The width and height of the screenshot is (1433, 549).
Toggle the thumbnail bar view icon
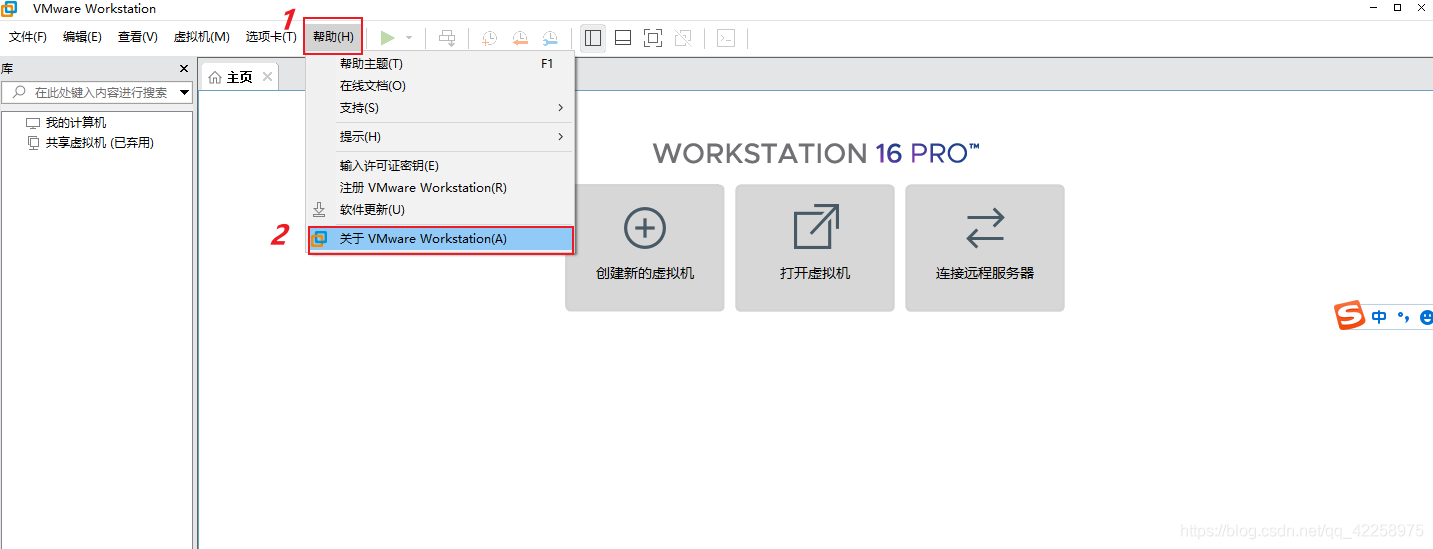(x=623, y=38)
